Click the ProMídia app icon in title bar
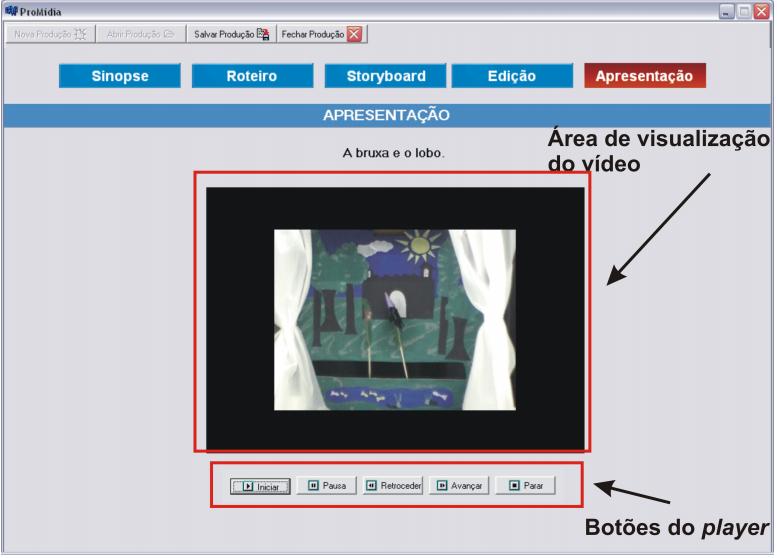Screen dimensions: 777x558 [11, 10]
